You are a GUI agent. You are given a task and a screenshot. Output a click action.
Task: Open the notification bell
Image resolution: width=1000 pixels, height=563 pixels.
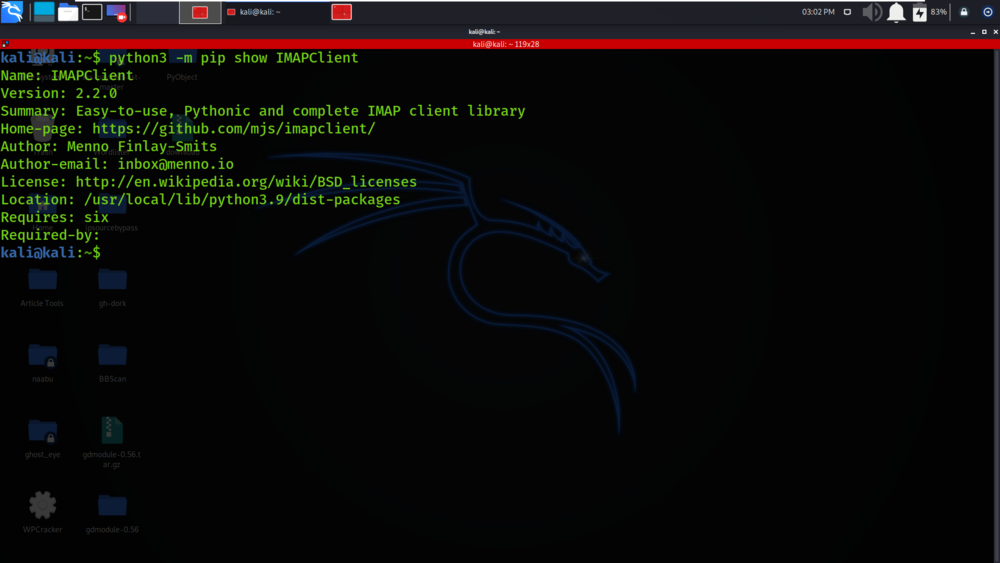point(896,12)
